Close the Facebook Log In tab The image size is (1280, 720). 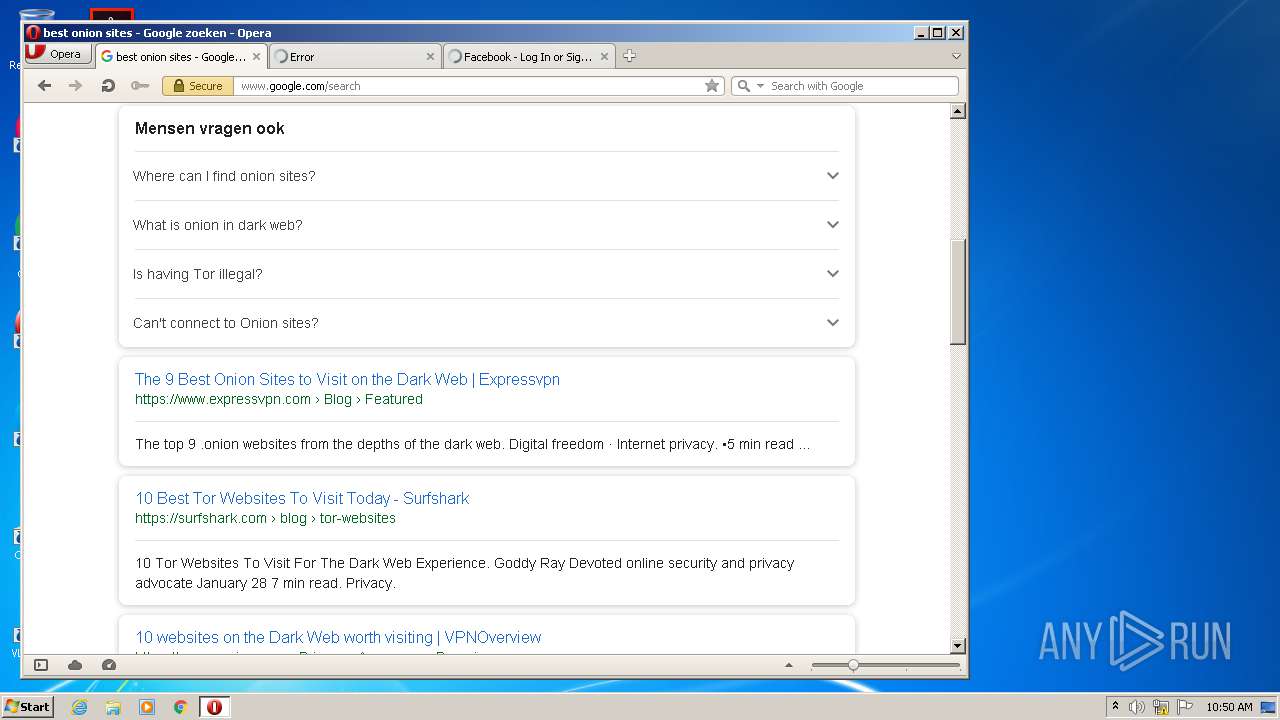604,57
